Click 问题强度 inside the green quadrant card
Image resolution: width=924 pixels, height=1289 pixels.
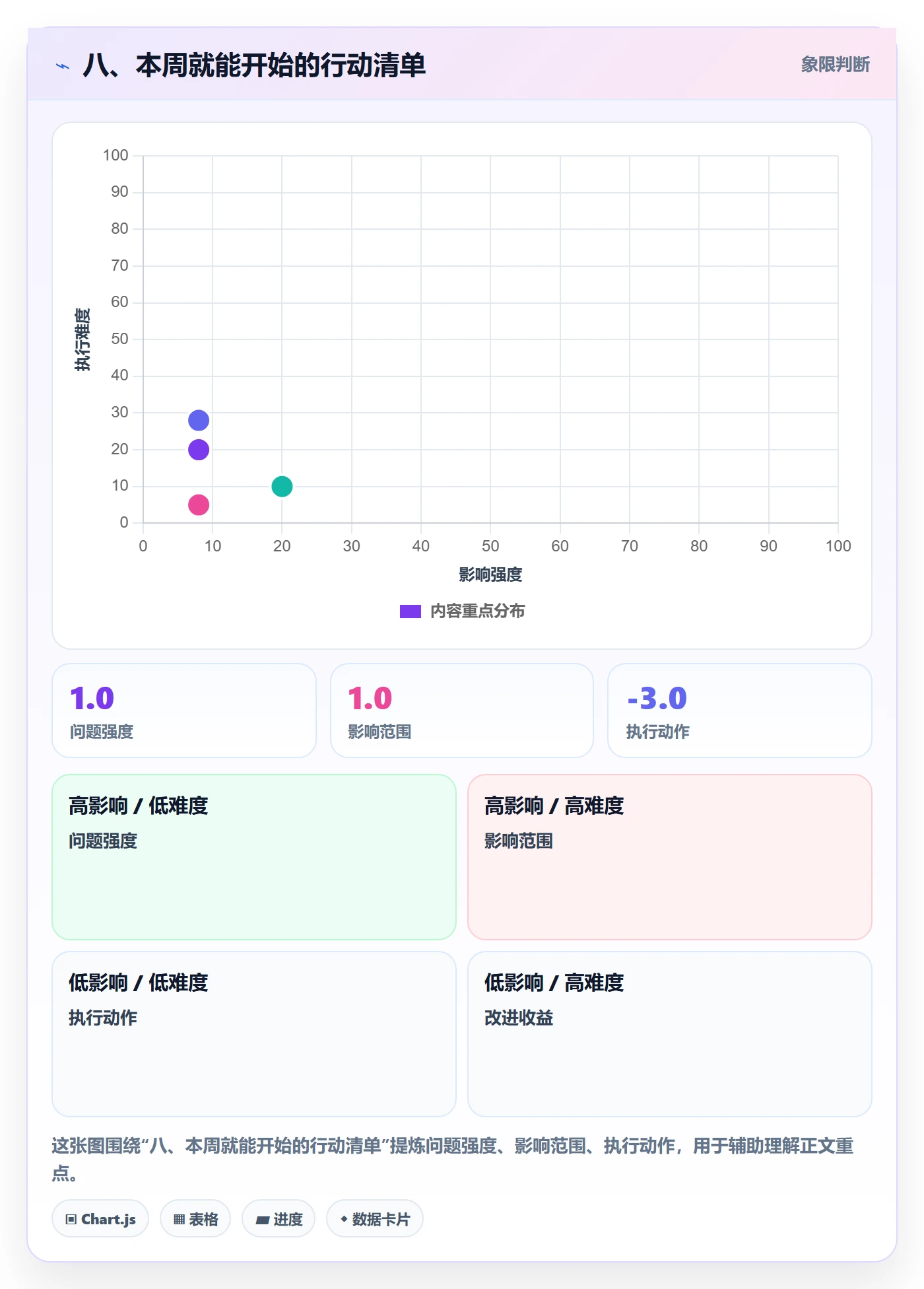(x=103, y=841)
